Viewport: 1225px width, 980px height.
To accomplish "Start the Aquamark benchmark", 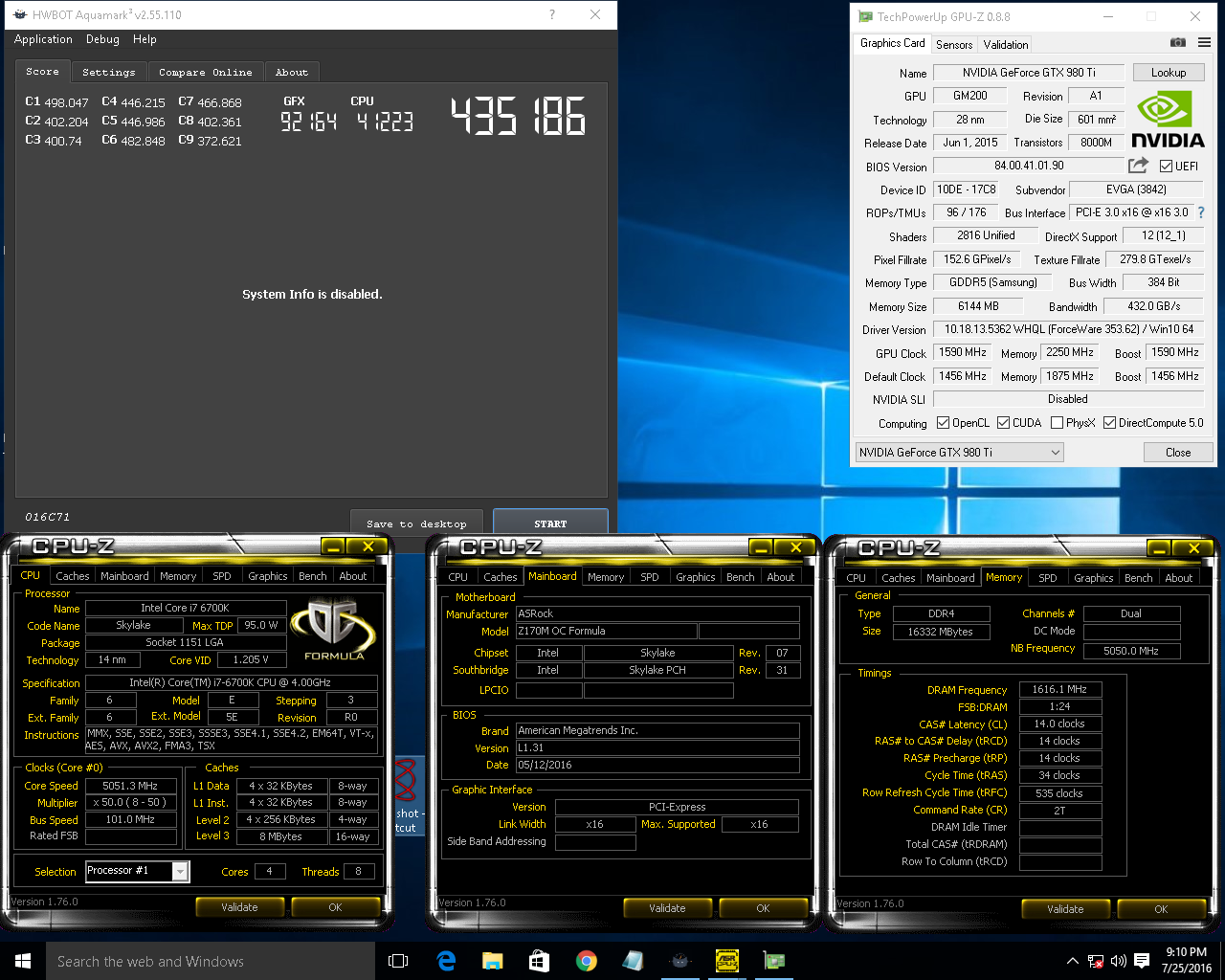I will pos(550,523).
